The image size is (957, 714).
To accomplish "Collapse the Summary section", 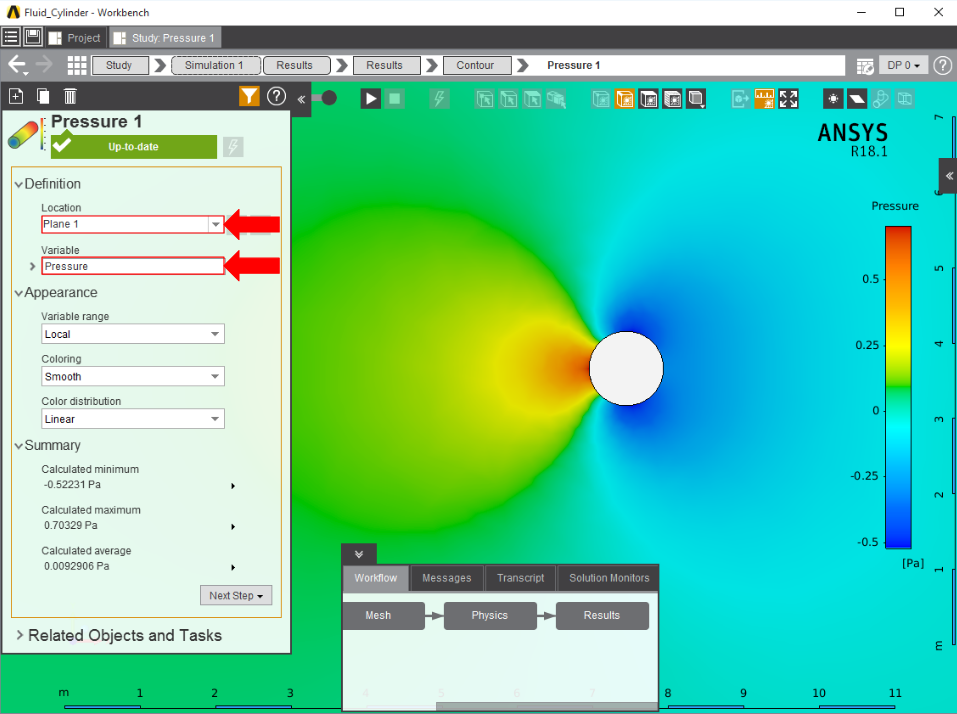I will pos(19,445).
